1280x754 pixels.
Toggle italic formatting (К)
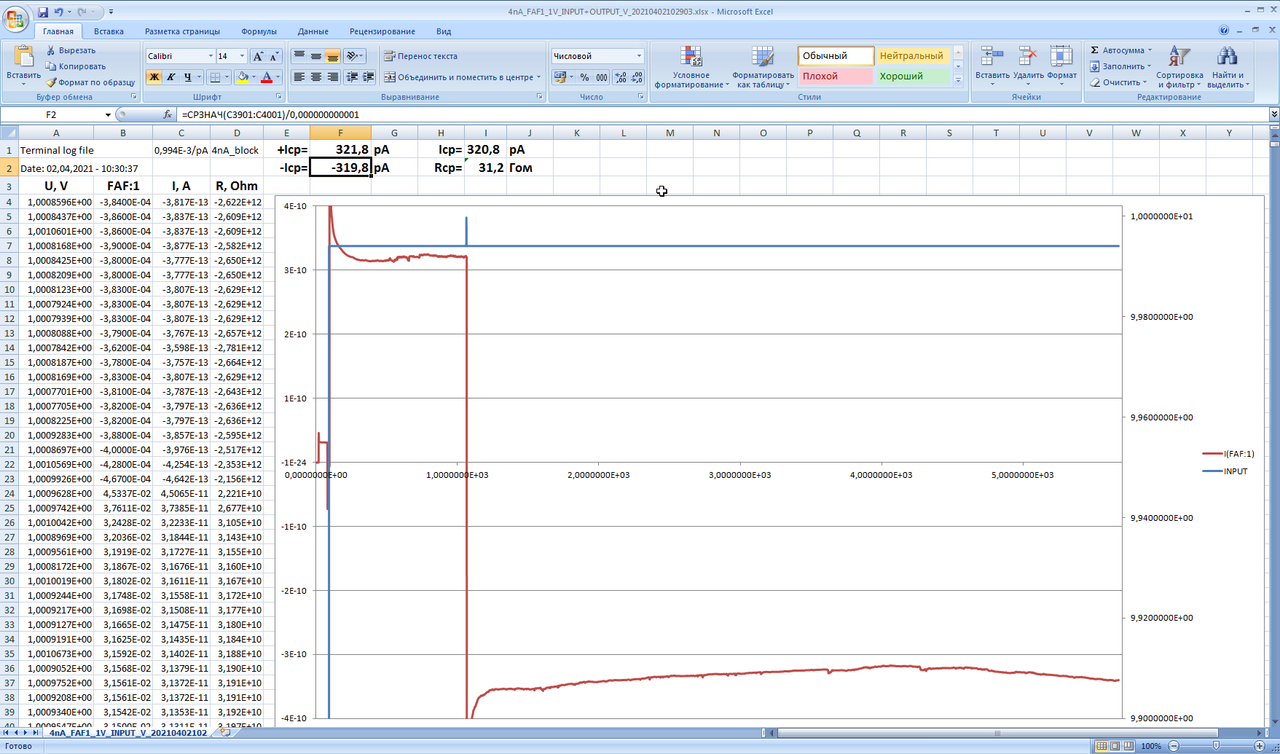pyautogui.click(x=172, y=77)
